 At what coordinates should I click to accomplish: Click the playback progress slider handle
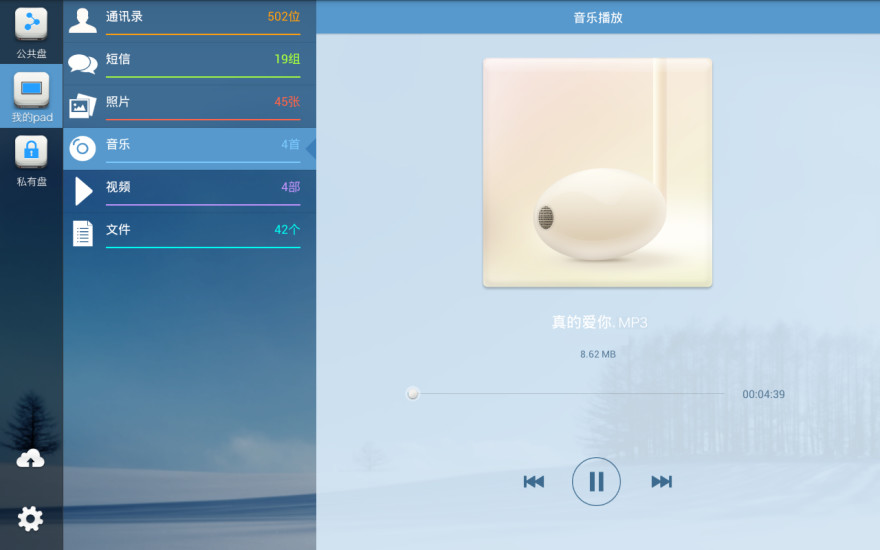point(413,394)
